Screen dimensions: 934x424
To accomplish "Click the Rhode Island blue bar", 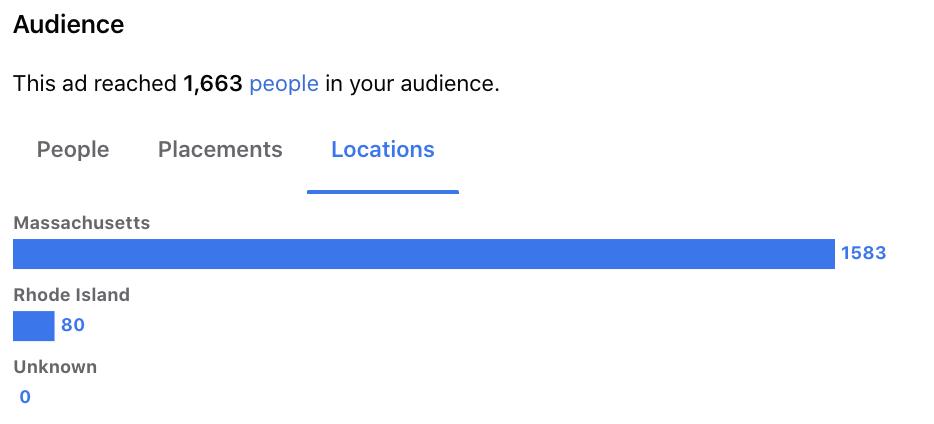I will [33, 326].
